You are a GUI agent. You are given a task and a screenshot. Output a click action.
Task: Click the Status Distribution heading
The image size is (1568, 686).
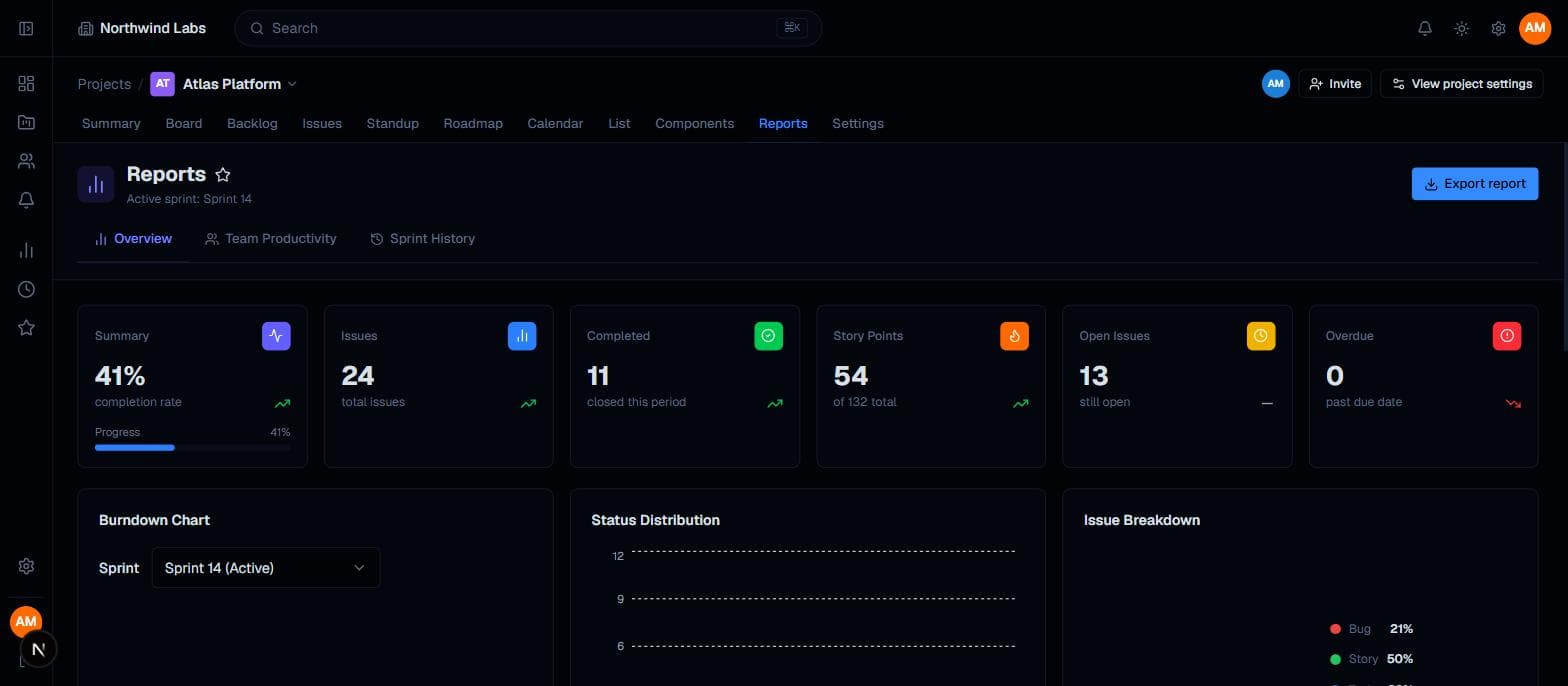(x=655, y=520)
